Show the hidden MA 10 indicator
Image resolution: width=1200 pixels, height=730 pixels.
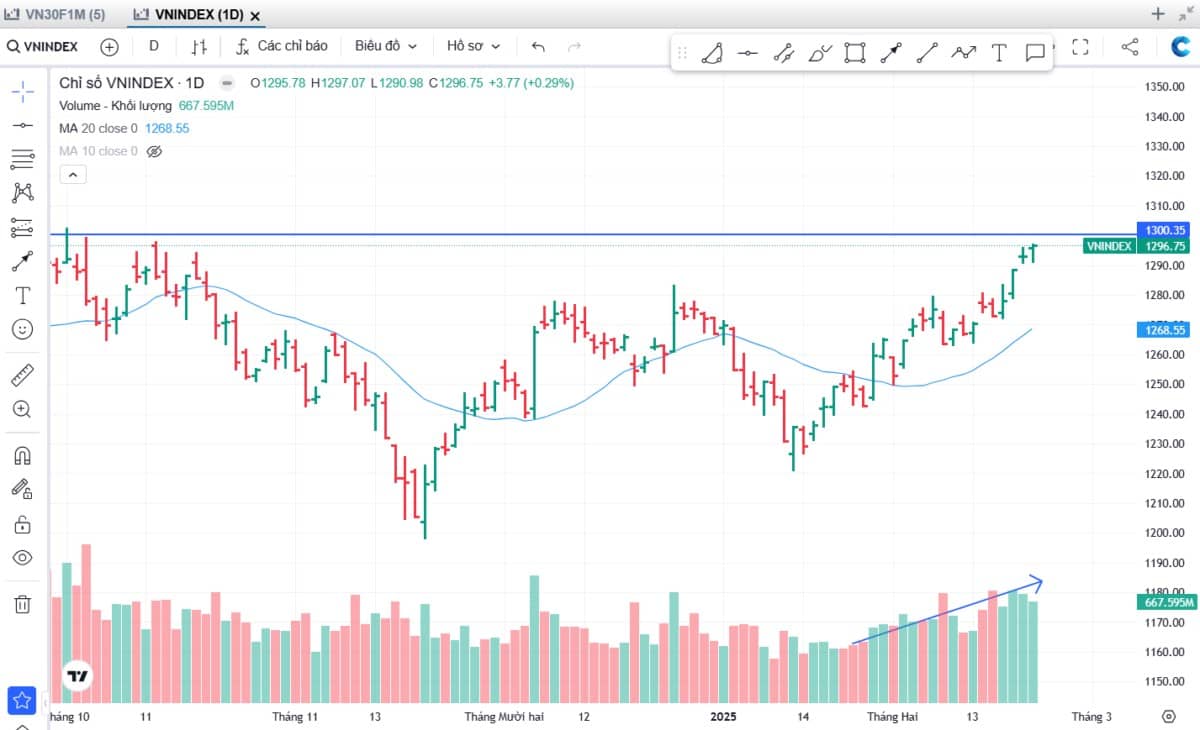click(154, 151)
